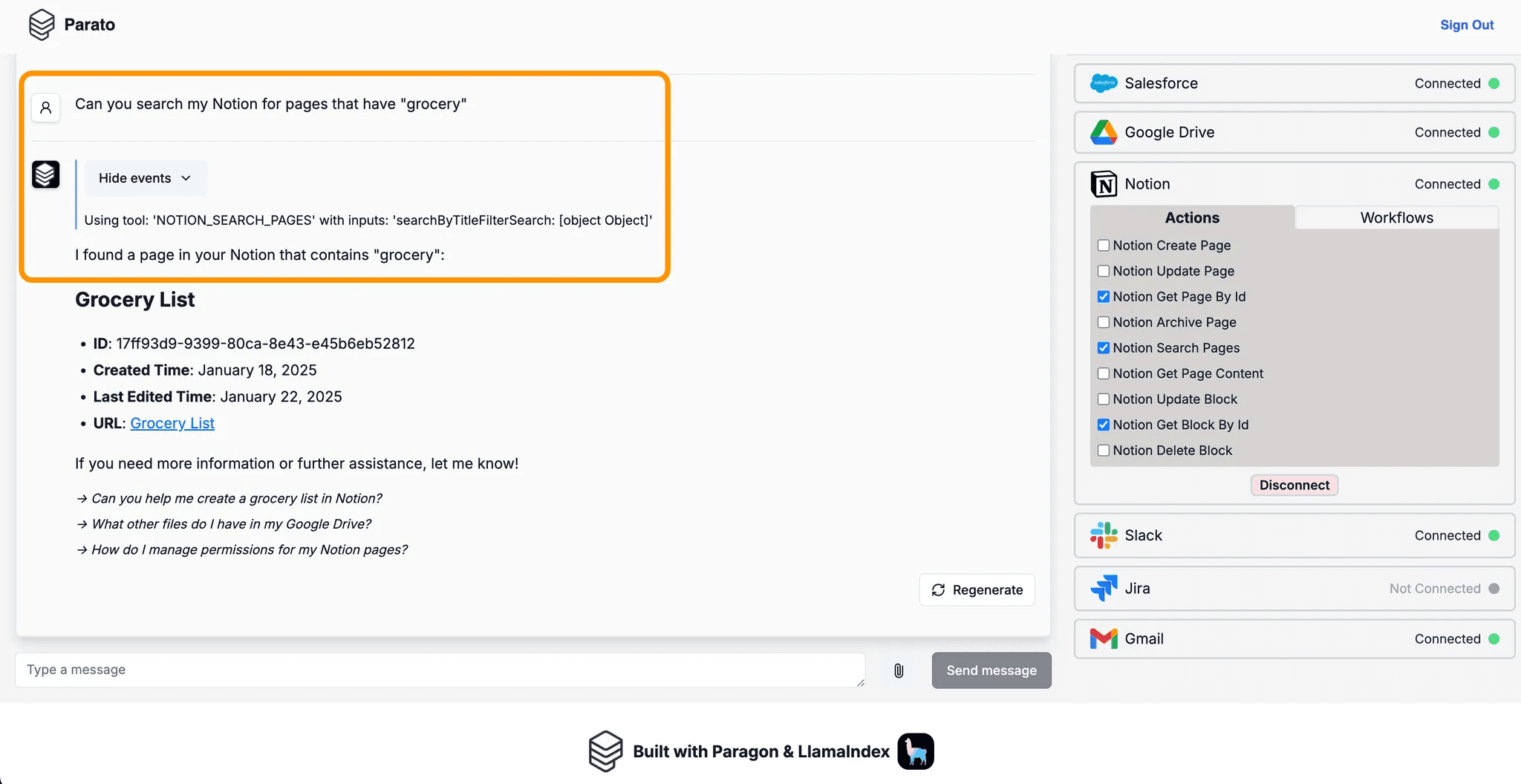Uncheck Notion Search Pages action
The width and height of the screenshot is (1521, 784).
click(x=1104, y=348)
